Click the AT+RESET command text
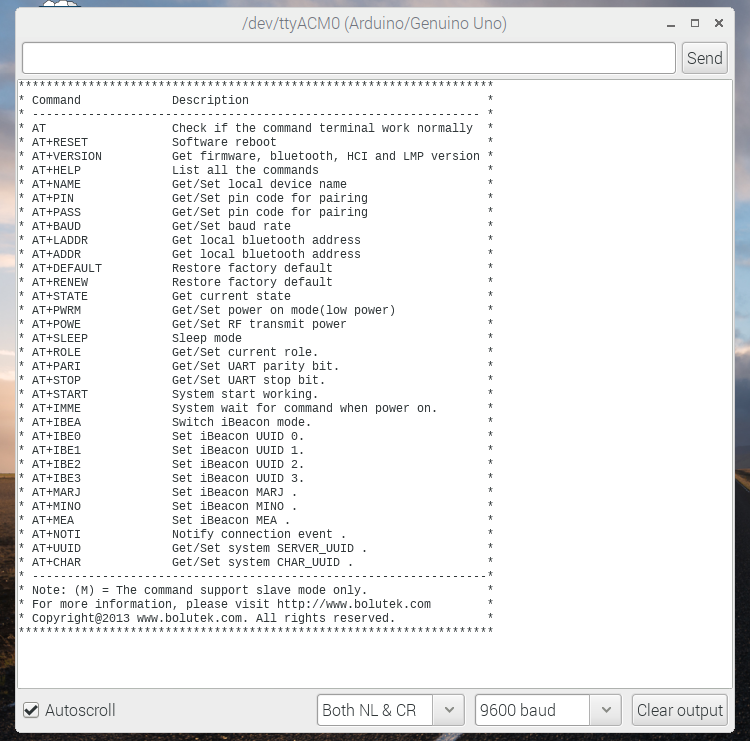This screenshot has width=750, height=741. [x=60, y=143]
